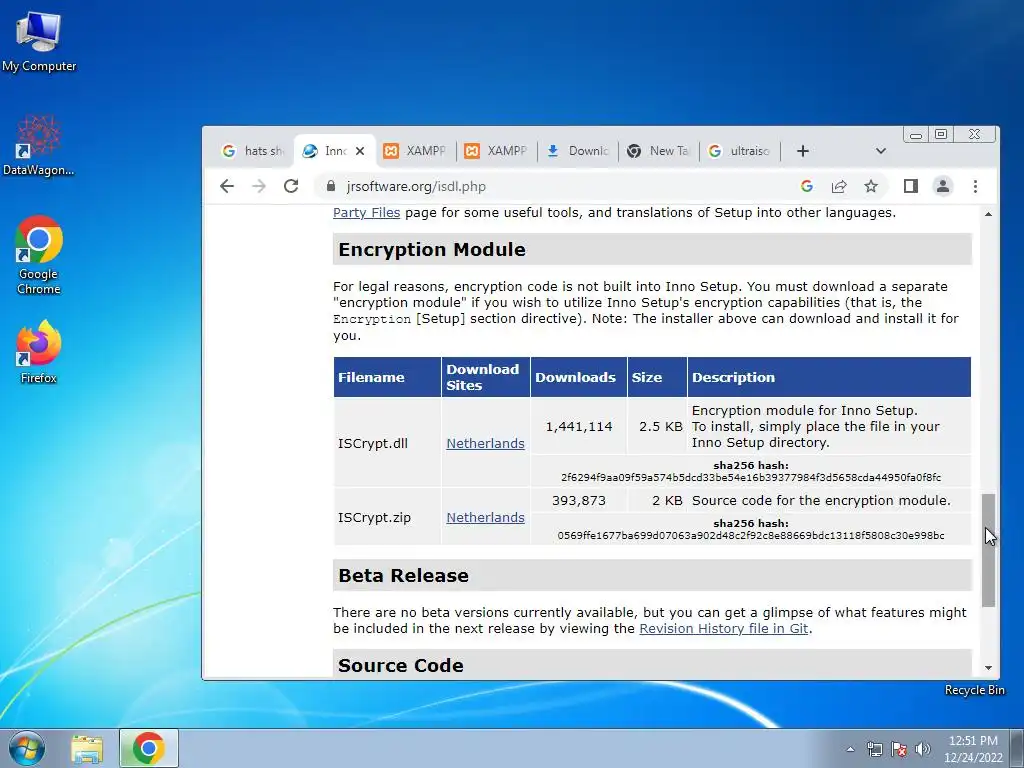1024x768 pixels.
Task: Switch to the 'hats sh' Google tab
Action: pyautogui.click(x=253, y=151)
